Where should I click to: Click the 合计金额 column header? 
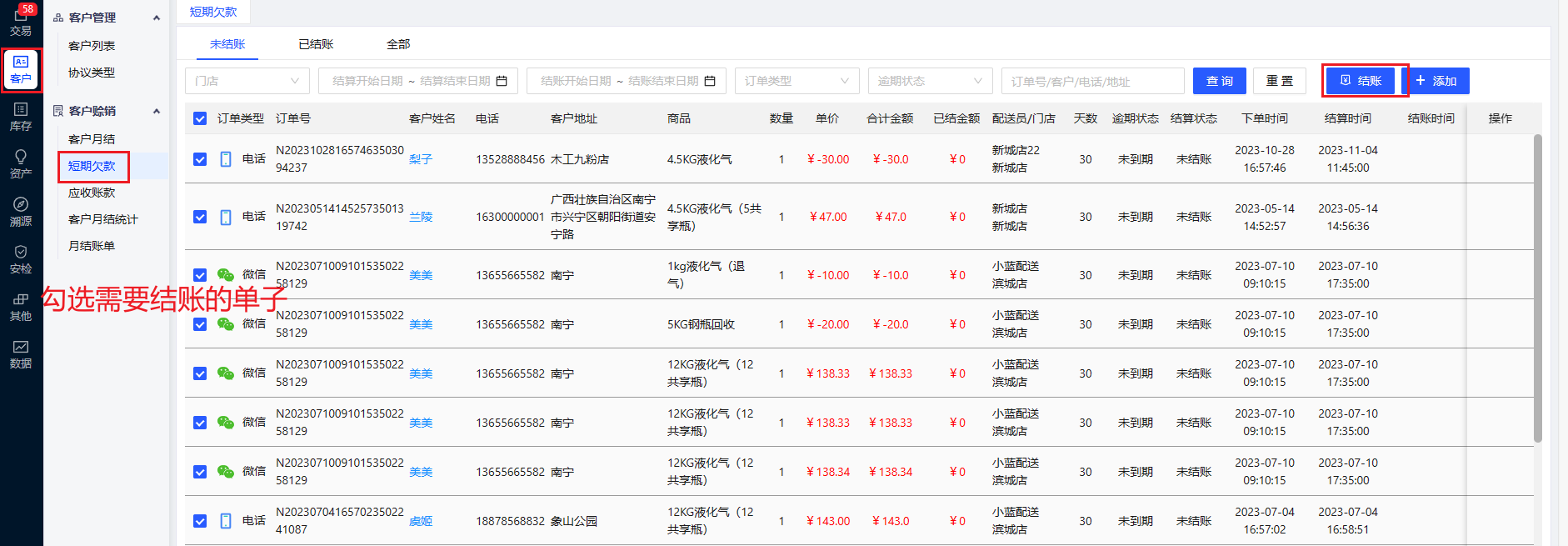[890, 118]
